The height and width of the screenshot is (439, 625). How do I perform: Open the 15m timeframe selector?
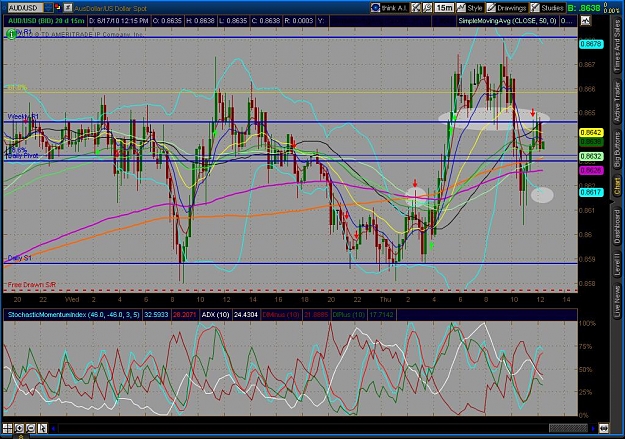click(x=444, y=8)
